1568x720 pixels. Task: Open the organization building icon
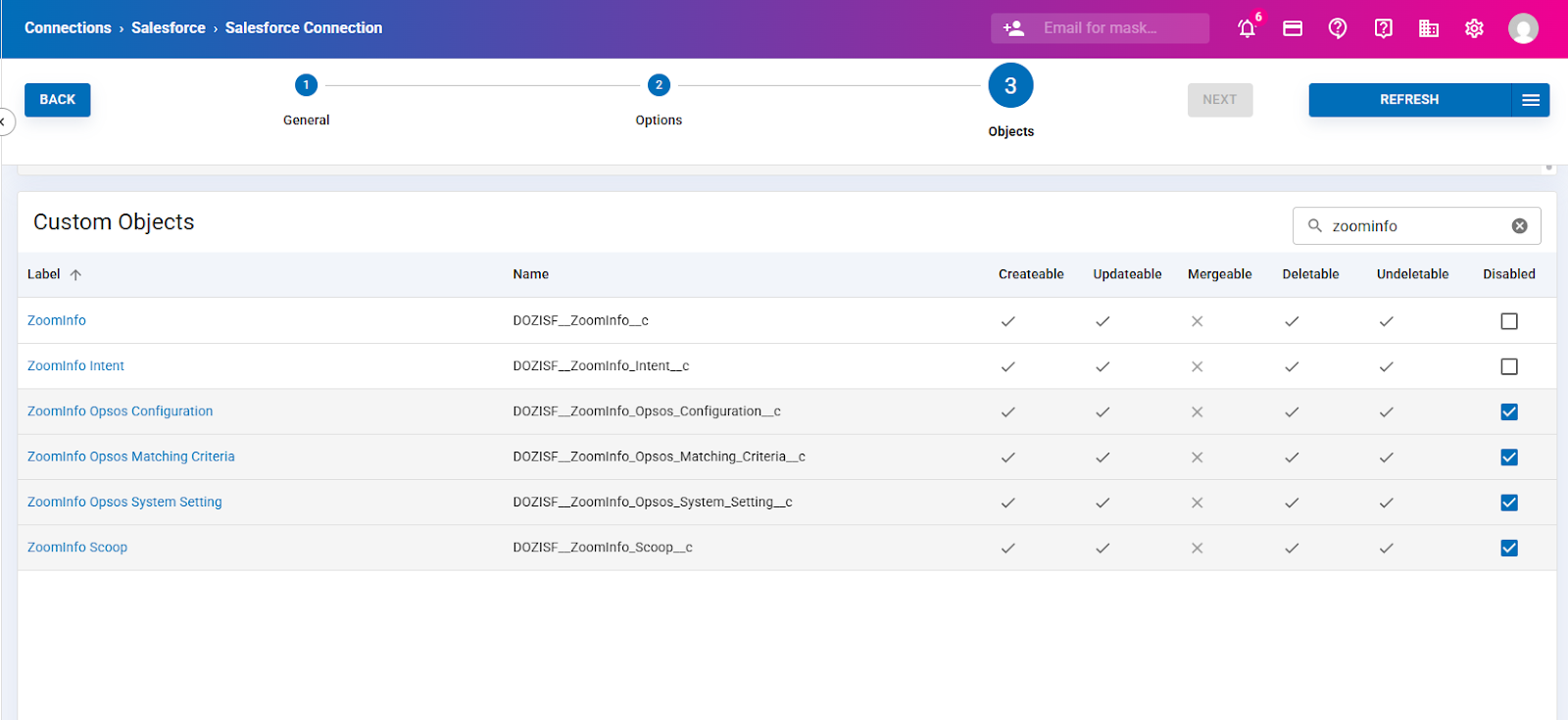(1429, 28)
